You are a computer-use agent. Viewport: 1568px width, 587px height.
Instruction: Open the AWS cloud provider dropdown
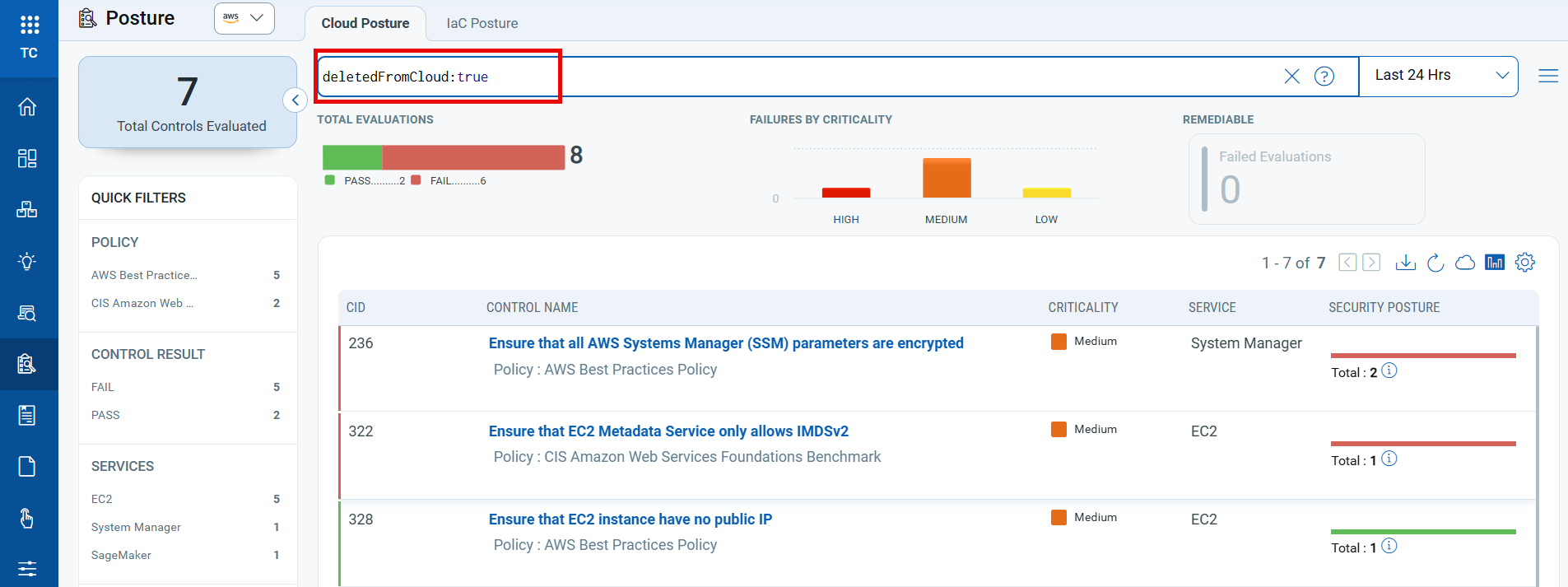point(244,18)
